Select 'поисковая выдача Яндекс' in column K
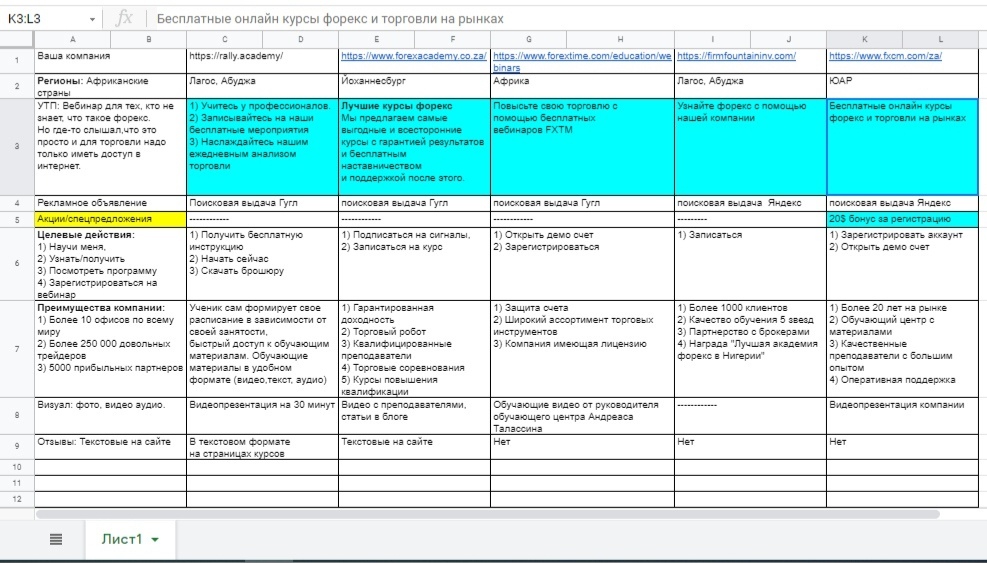The image size is (987, 563). [902, 203]
